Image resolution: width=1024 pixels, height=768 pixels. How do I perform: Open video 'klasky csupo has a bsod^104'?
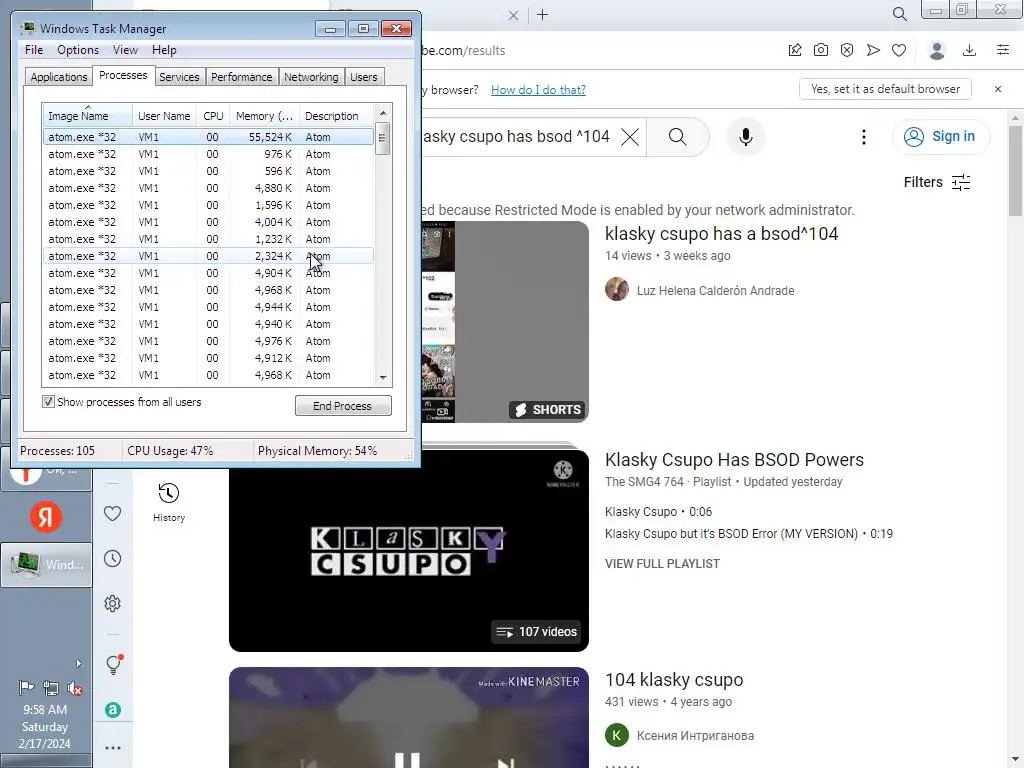[721, 234]
